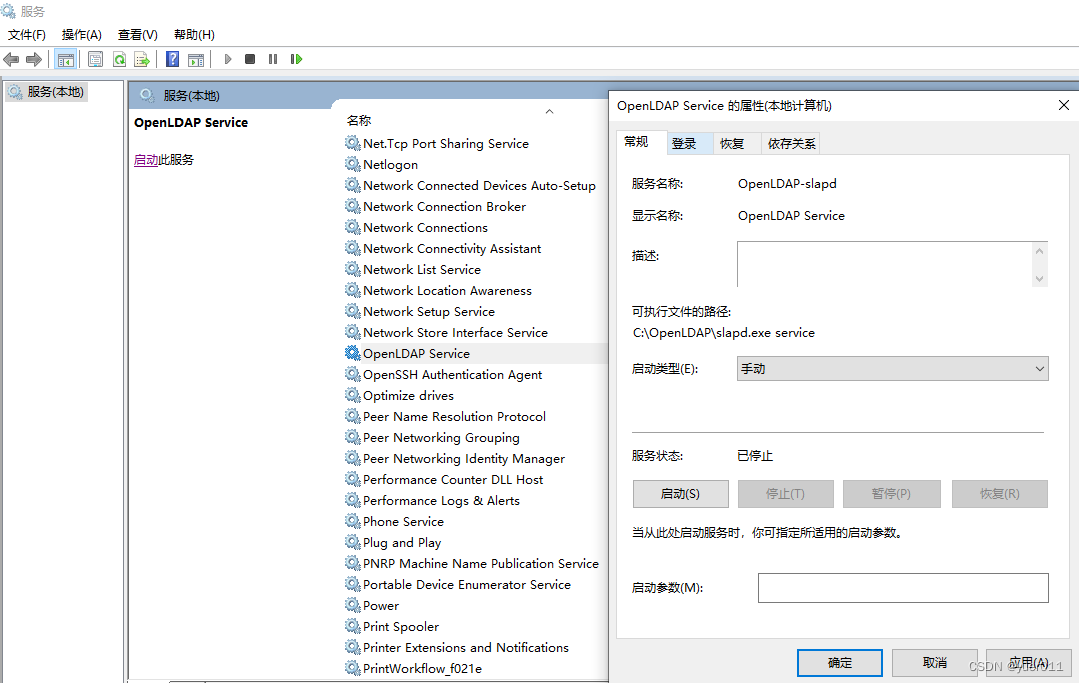1079x683 pixels.
Task: Click the Back arrow toolbar icon
Action: tap(11, 60)
